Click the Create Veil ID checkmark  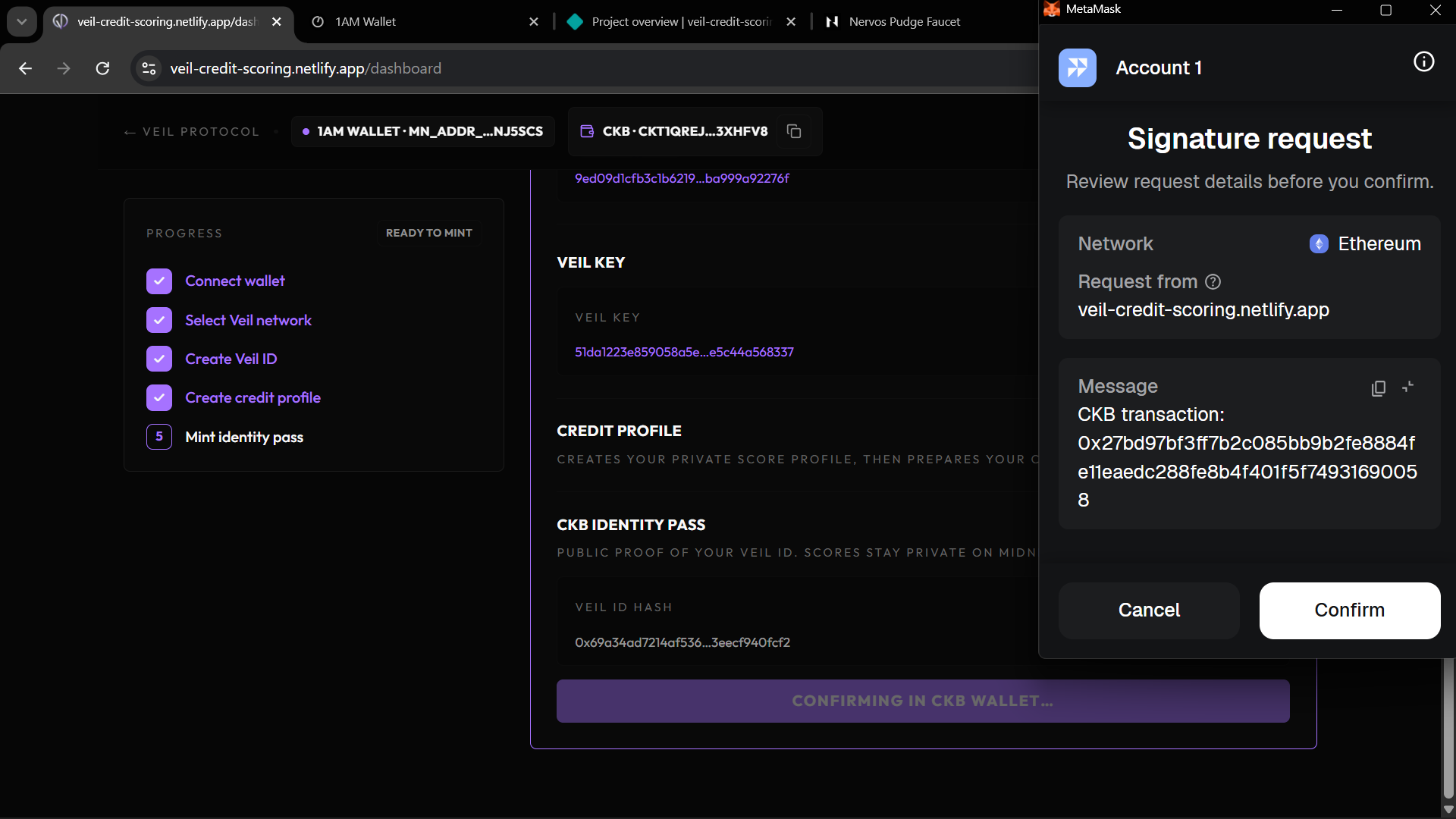click(159, 359)
